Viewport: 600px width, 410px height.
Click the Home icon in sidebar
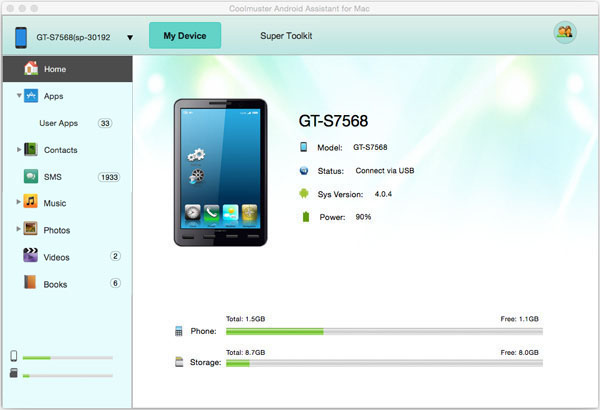coord(30,69)
